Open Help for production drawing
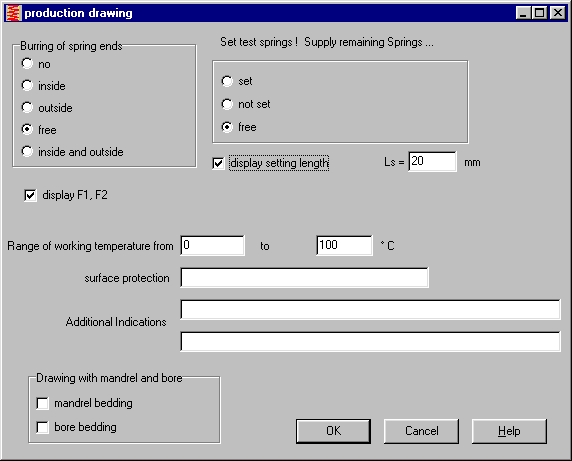Screen dimensions: 572x461 [509, 431]
